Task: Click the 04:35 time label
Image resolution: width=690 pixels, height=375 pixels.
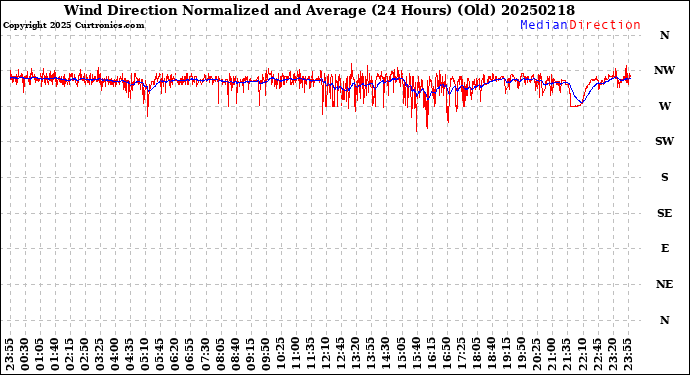Action: tap(130, 354)
